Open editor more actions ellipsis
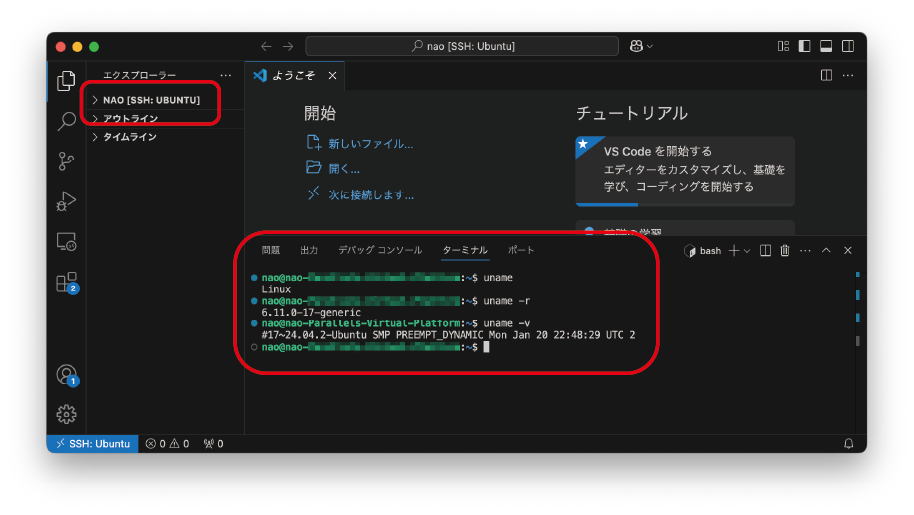 coord(848,75)
